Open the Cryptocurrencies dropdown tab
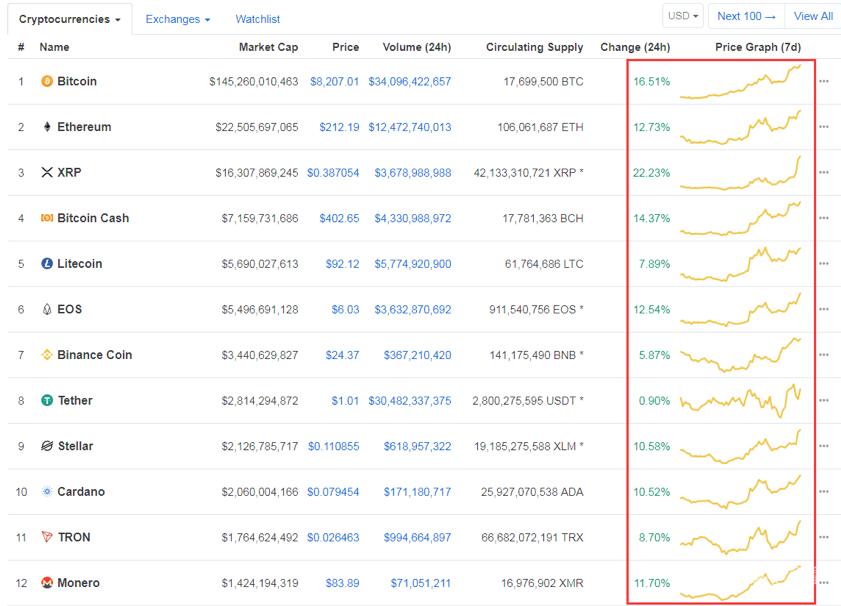Viewport: 841px width, 606px height. click(70, 19)
